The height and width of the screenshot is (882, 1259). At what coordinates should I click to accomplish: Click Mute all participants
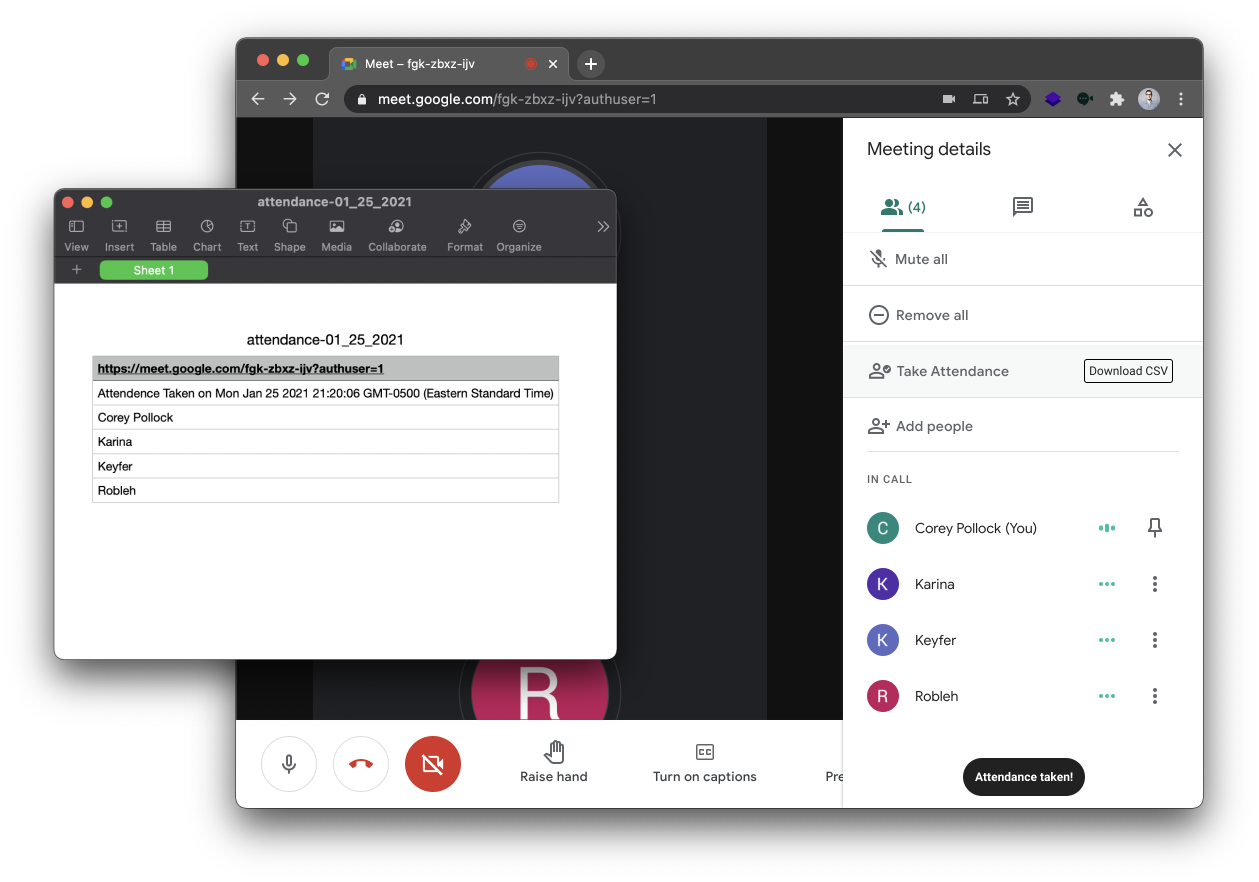(x=908, y=259)
